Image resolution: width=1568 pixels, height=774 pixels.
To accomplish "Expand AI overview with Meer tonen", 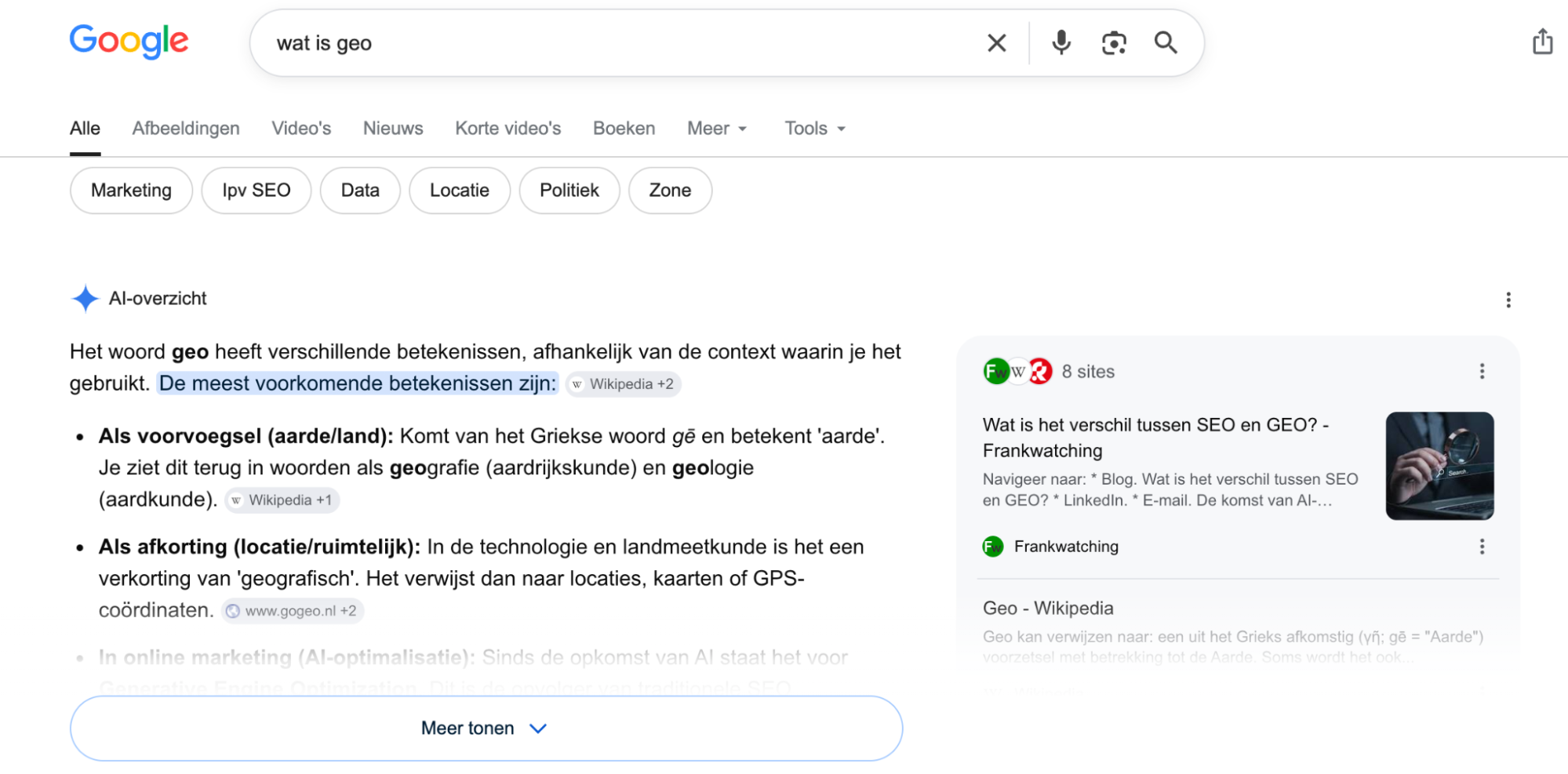I will pos(486,729).
